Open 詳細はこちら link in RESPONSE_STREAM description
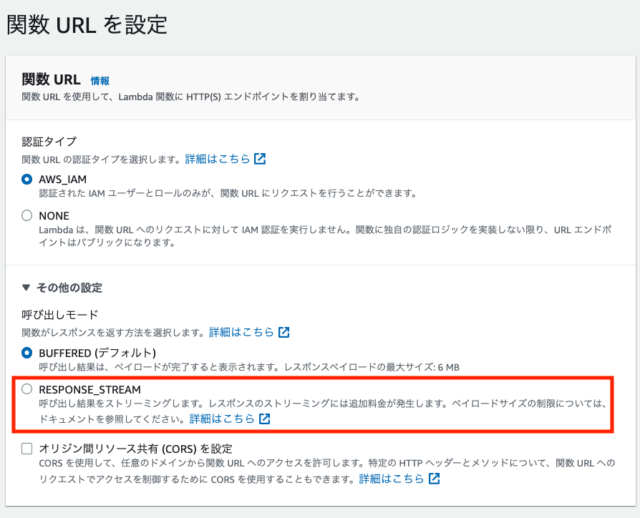Screen dimensions: 640x518 (222, 419)
